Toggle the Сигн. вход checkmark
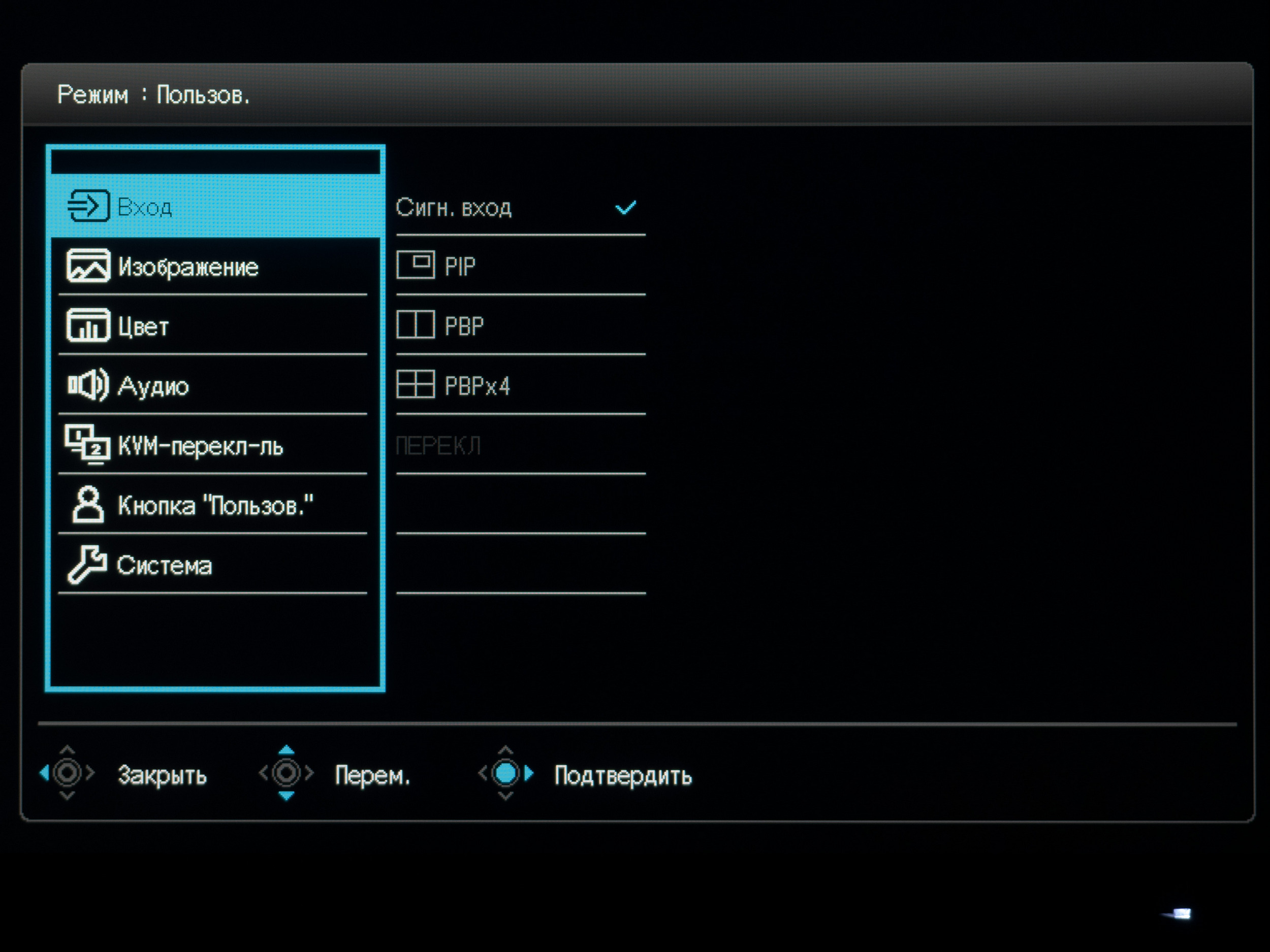 click(x=625, y=207)
